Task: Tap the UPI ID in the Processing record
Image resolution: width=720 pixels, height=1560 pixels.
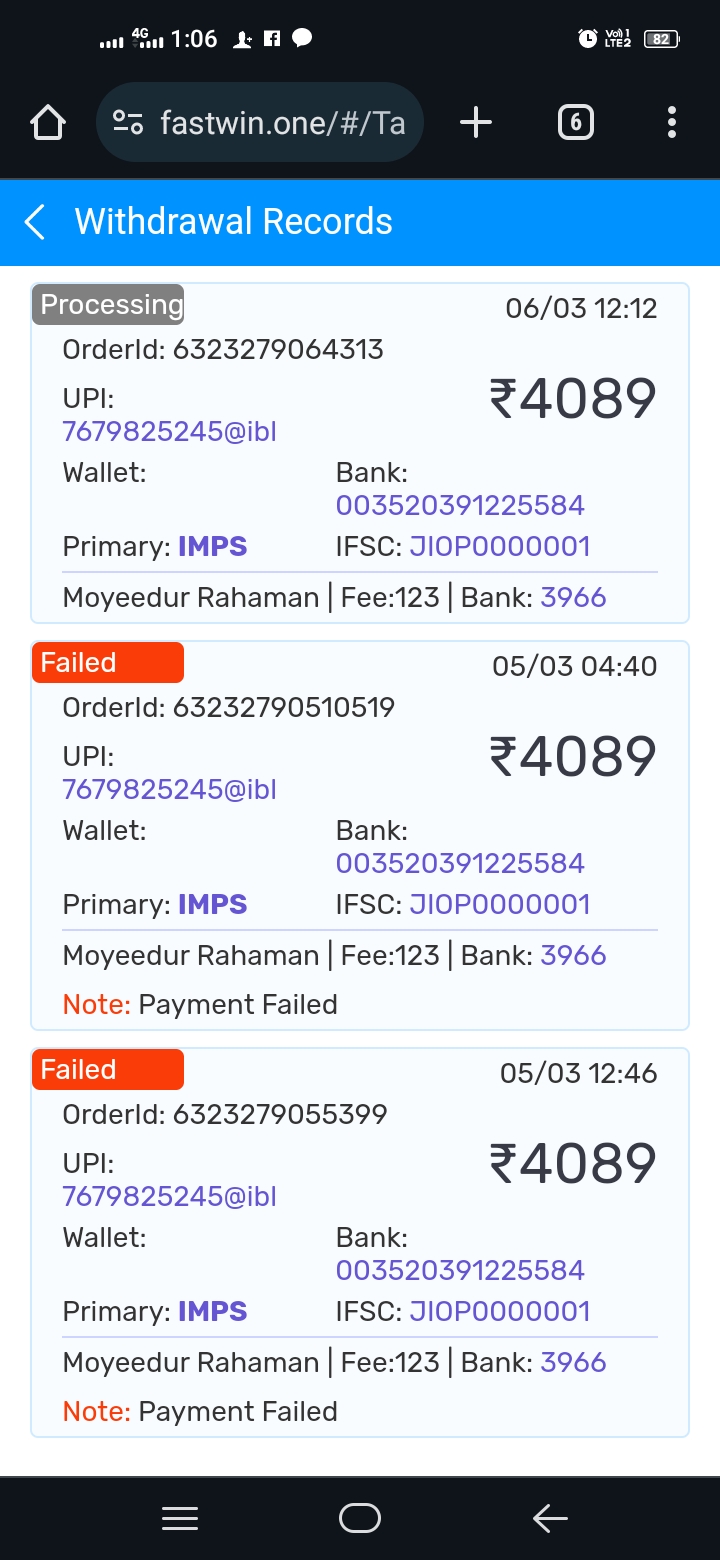Action: pyautogui.click(x=169, y=432)
